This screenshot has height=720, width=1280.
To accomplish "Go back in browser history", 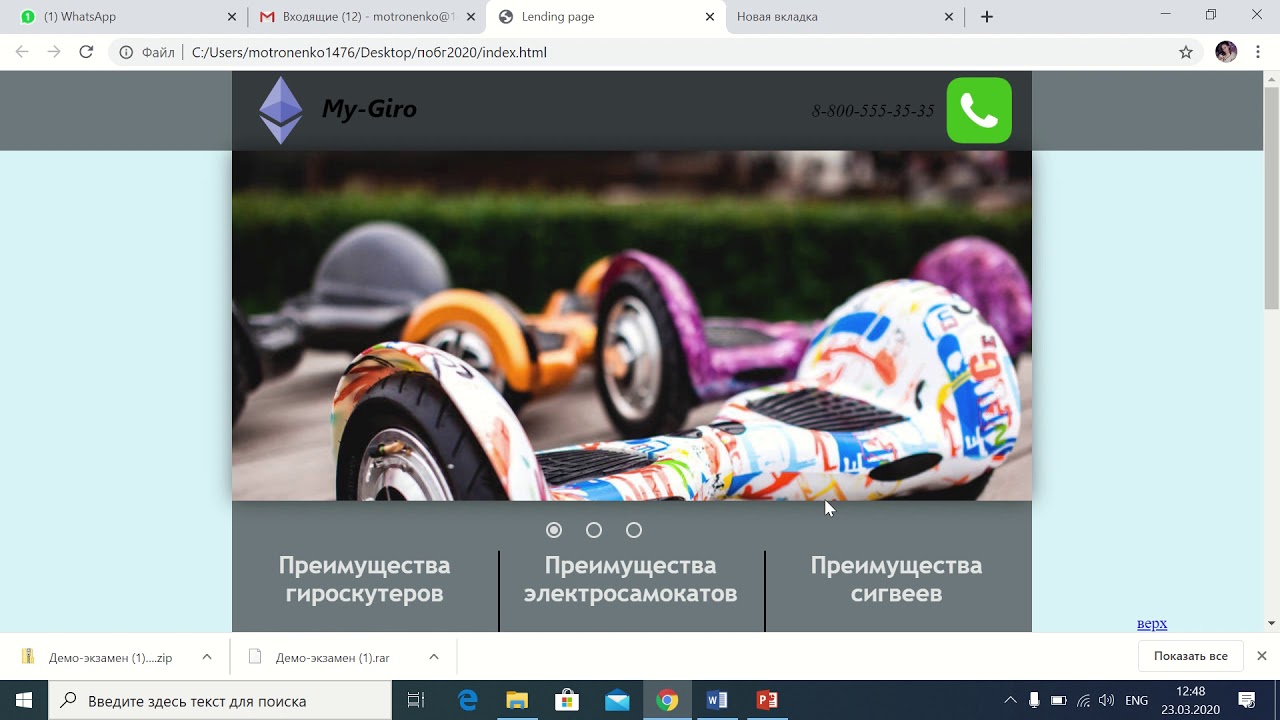I will (22, 52).
